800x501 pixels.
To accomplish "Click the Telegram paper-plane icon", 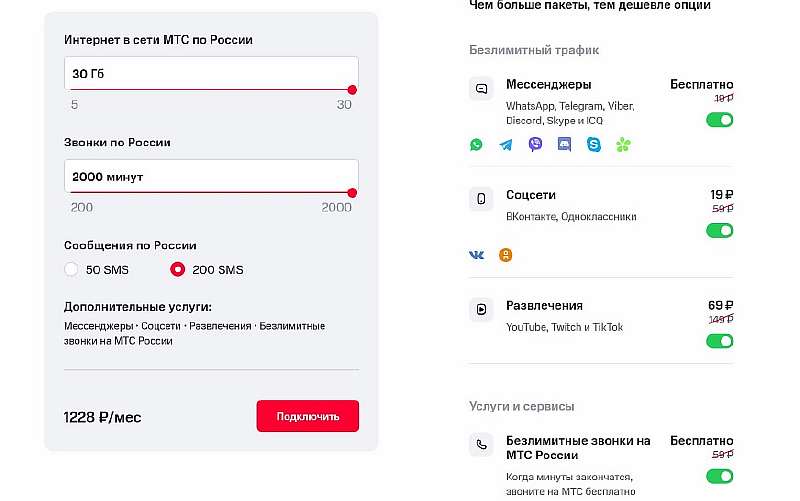I will pos(506,145).
